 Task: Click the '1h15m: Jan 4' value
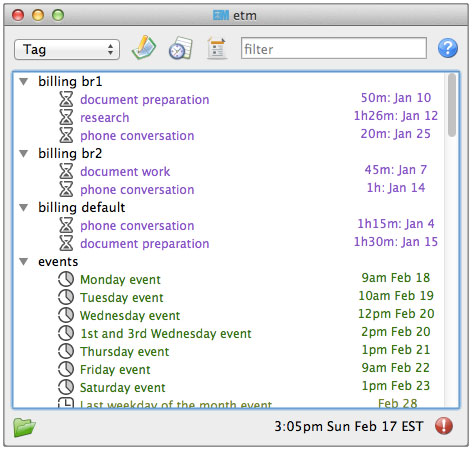click(x=396, y=224)
